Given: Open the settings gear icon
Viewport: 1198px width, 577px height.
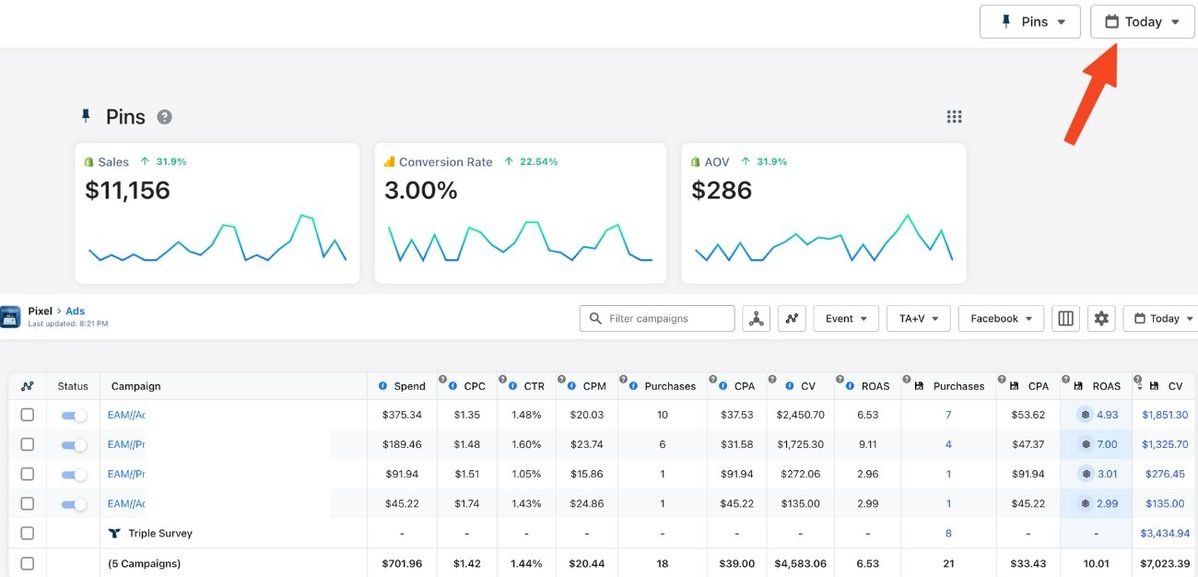Looking at the screenshot, I should click(1101, 319).
